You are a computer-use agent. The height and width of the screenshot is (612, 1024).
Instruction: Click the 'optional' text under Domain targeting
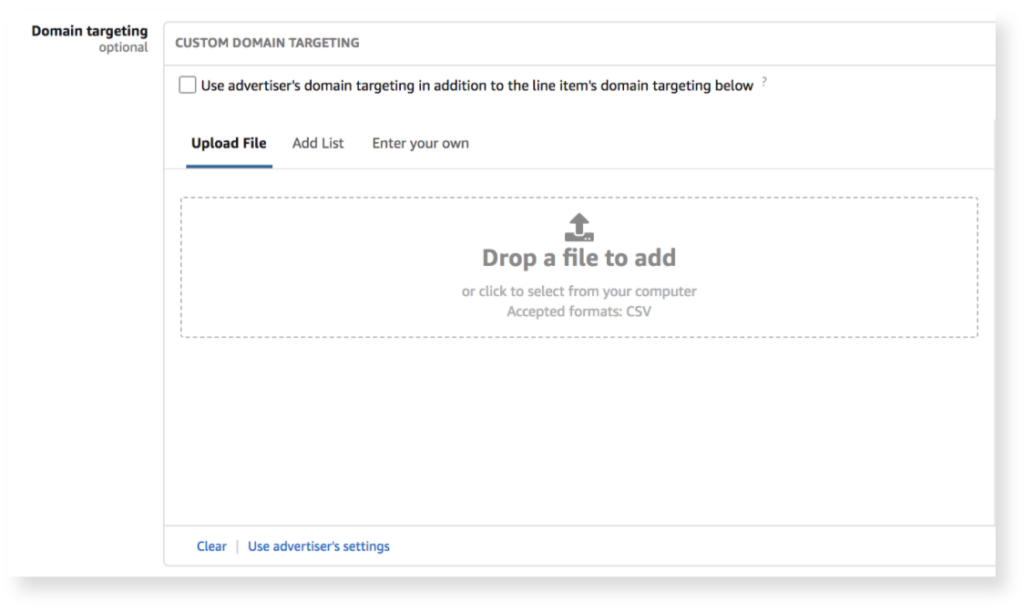pos(123,48)
